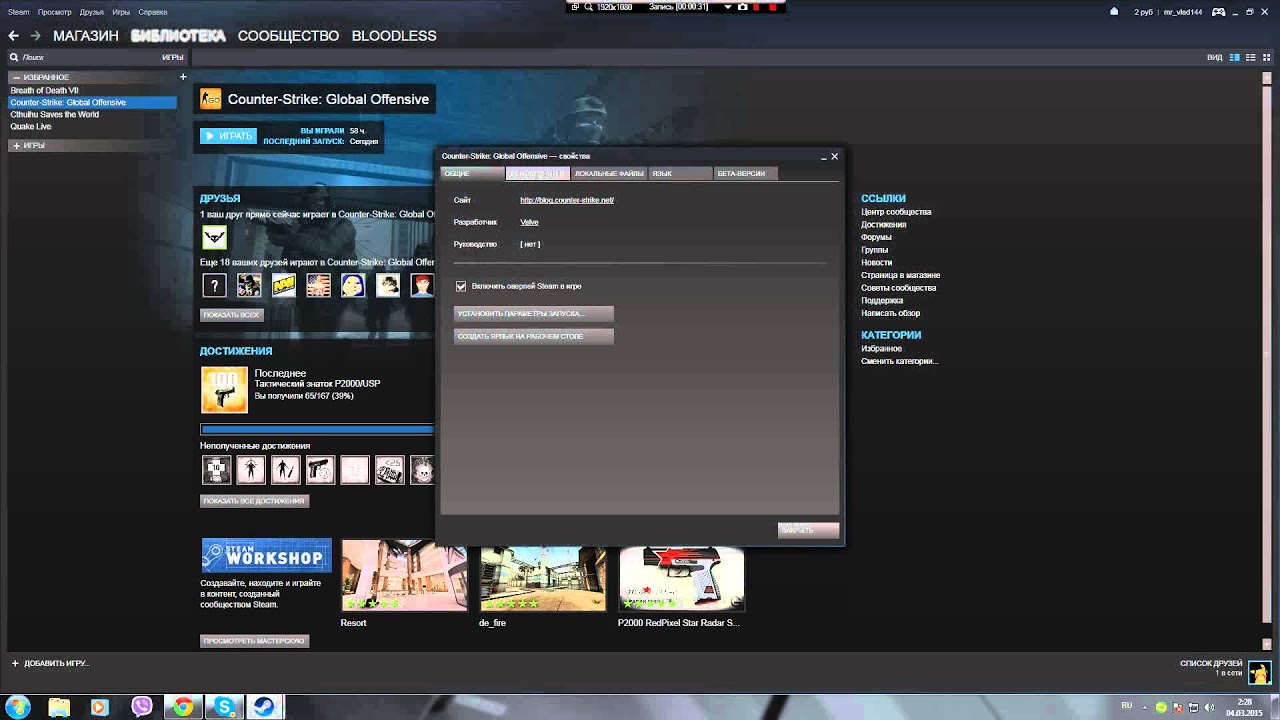Open the question mark friend avatar
Screen dimensions: 1280x720
pyautogui.click(x=214, y=285)
